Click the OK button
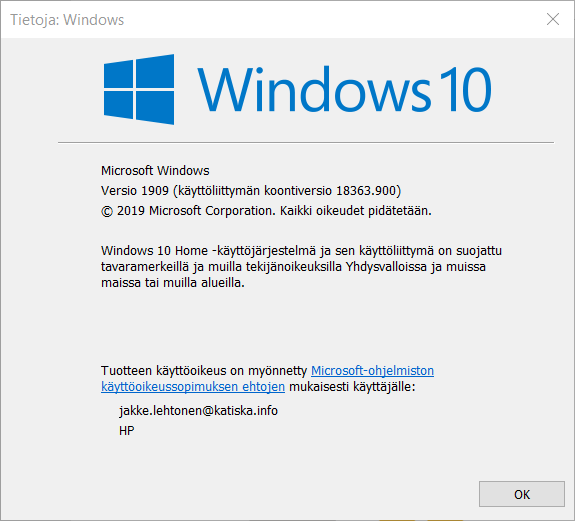This screenshot has width=575, height=521. (x=521, y=494)
